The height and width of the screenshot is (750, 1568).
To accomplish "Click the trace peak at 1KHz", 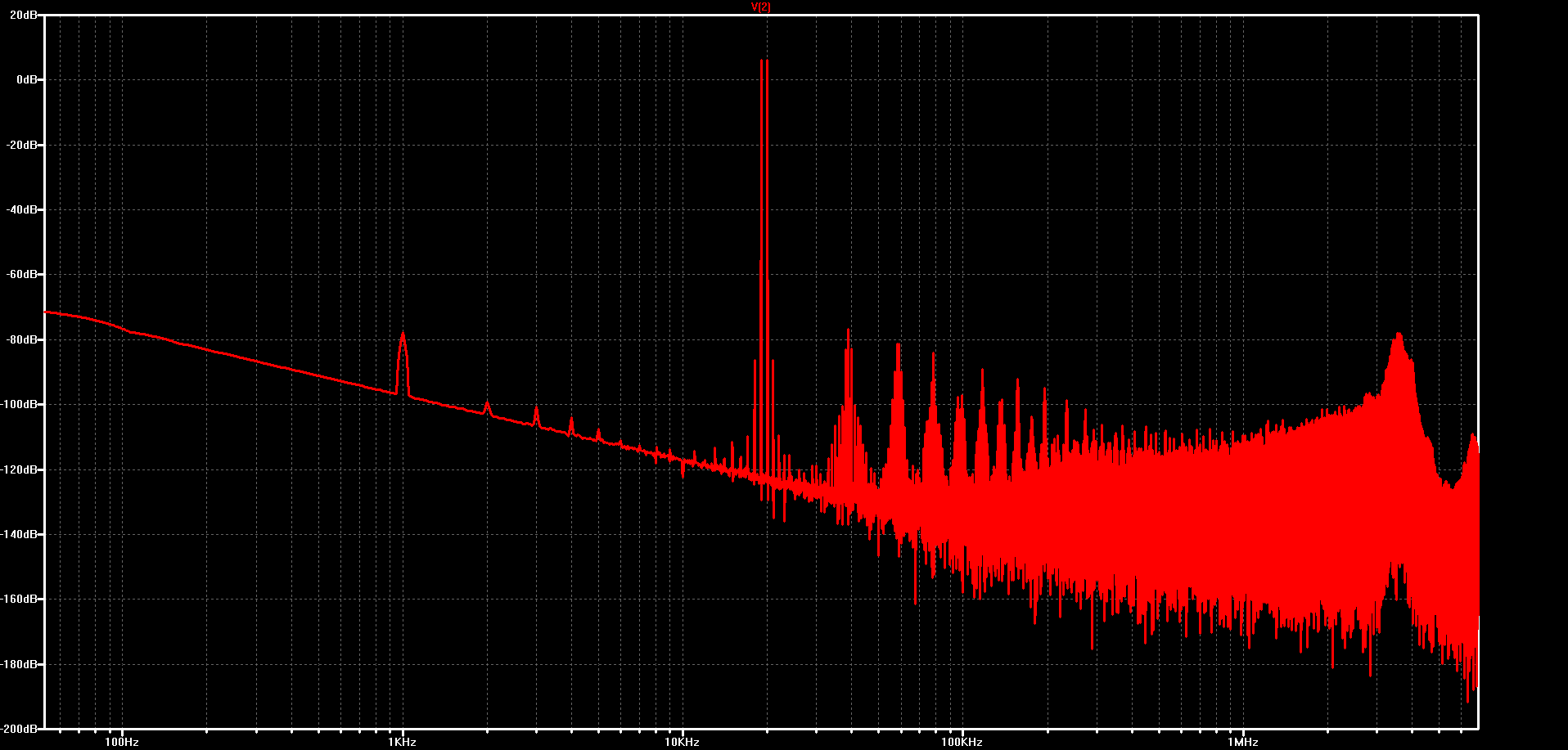I will 403,334.
